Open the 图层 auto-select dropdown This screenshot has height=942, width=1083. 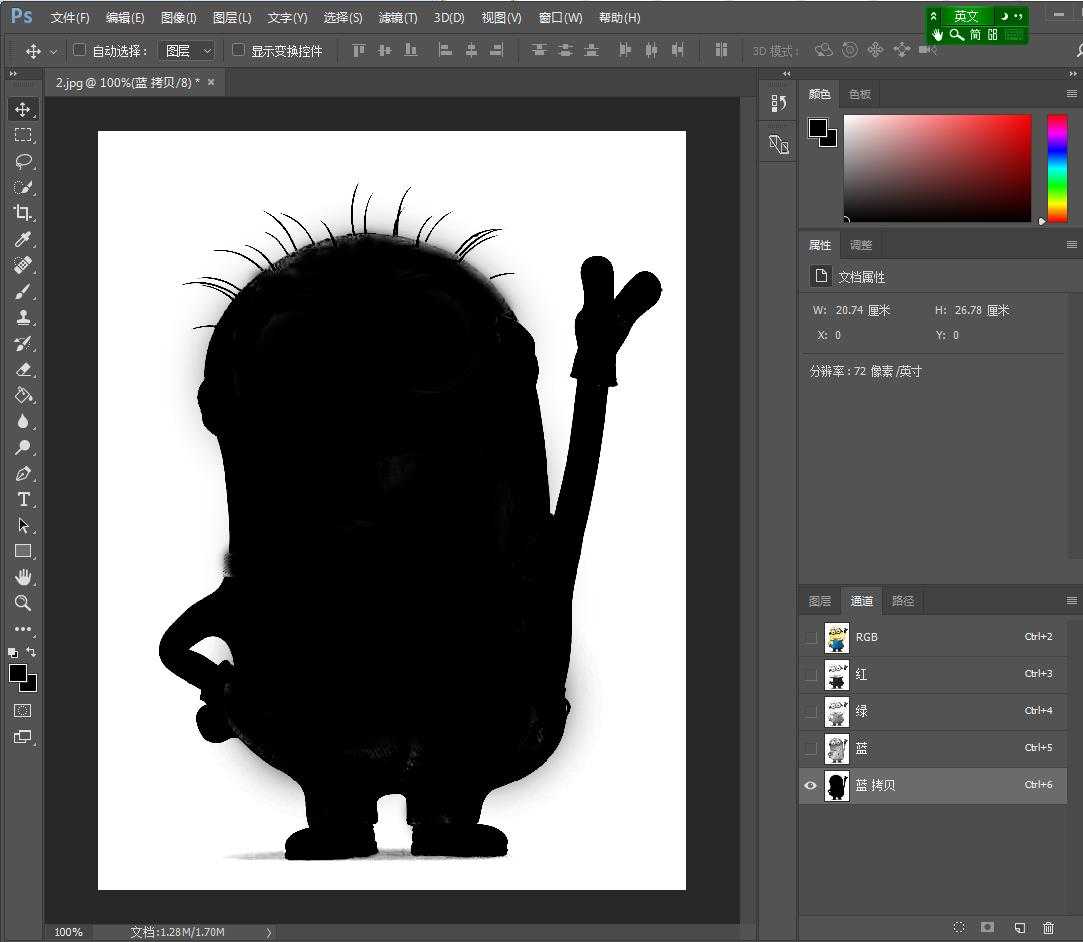pos(187,50)
